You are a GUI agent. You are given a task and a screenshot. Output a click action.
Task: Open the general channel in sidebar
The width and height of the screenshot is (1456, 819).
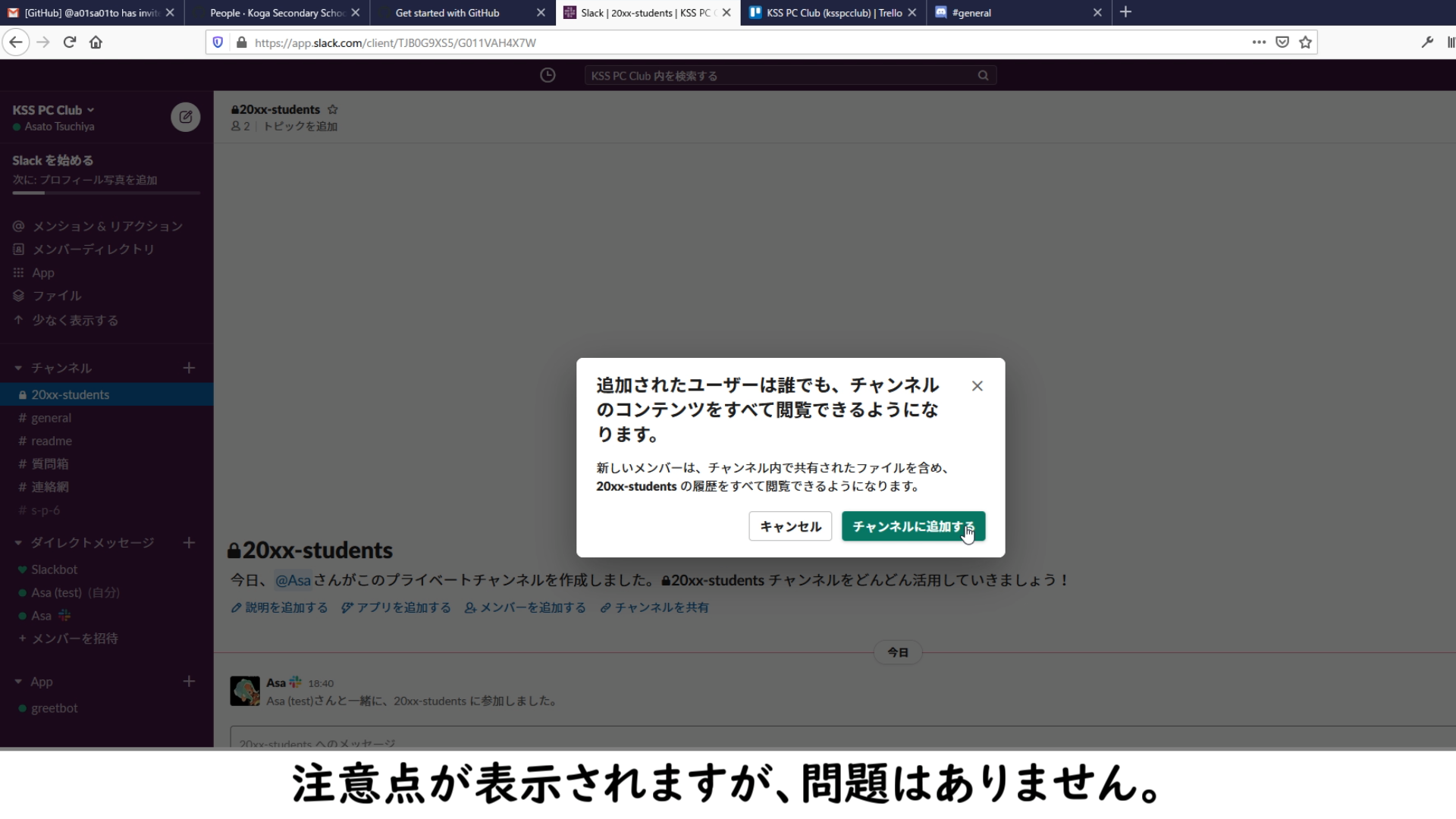tap(51, 418)
